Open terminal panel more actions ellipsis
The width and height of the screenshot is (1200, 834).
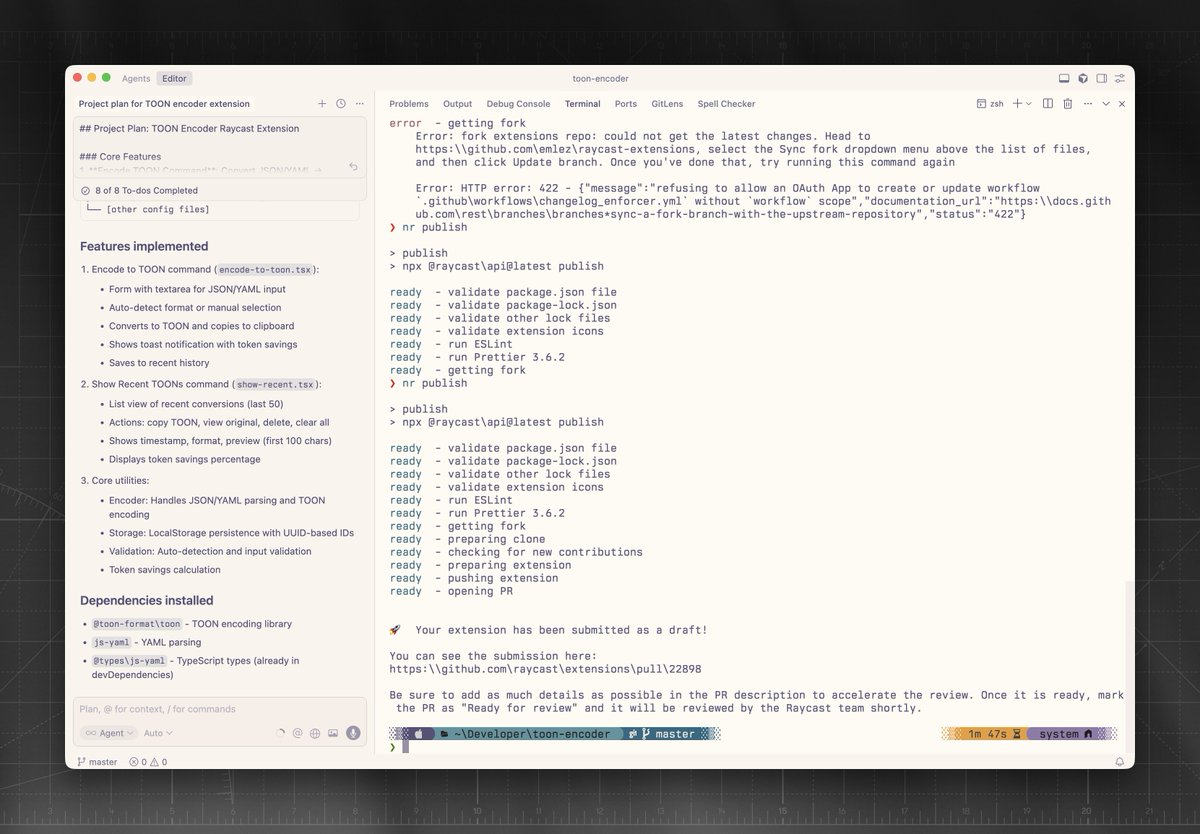click(1086, 104)
